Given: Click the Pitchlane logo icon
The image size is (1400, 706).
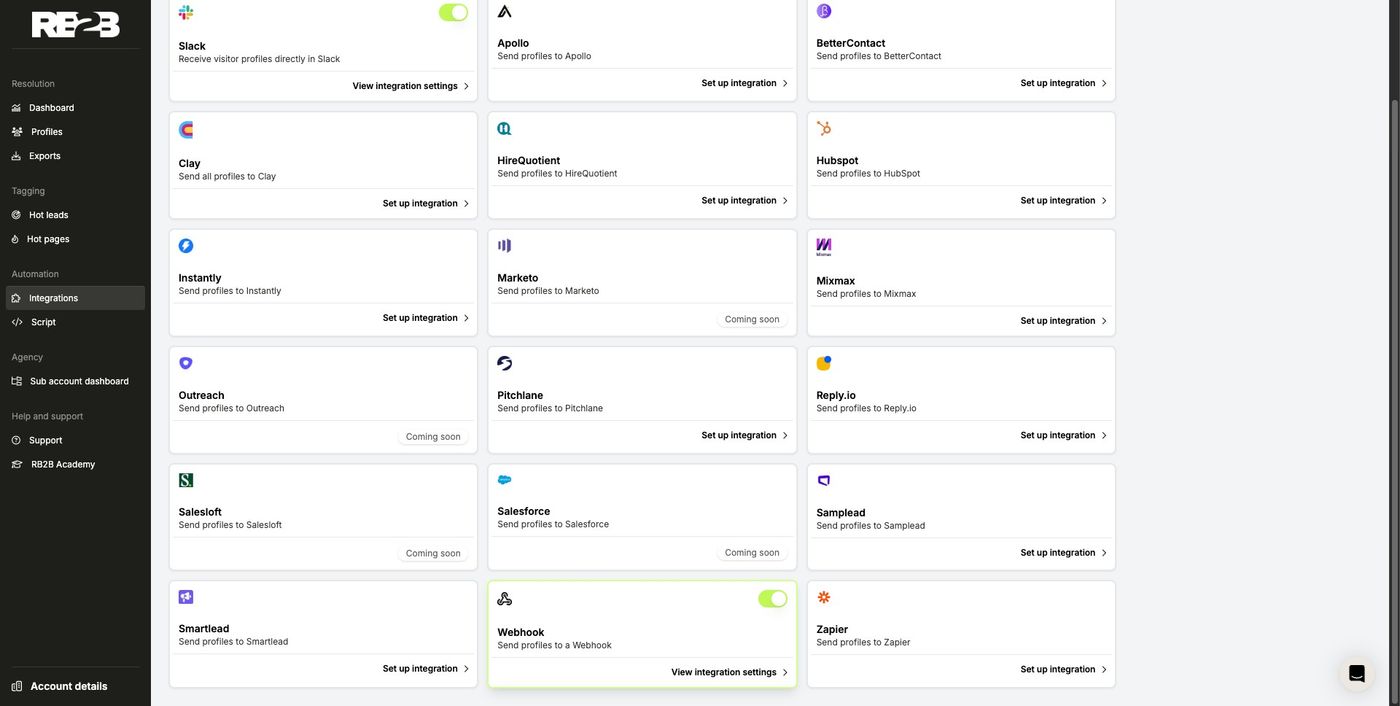Looking at the screenshot, I should (x=505, y=363).
